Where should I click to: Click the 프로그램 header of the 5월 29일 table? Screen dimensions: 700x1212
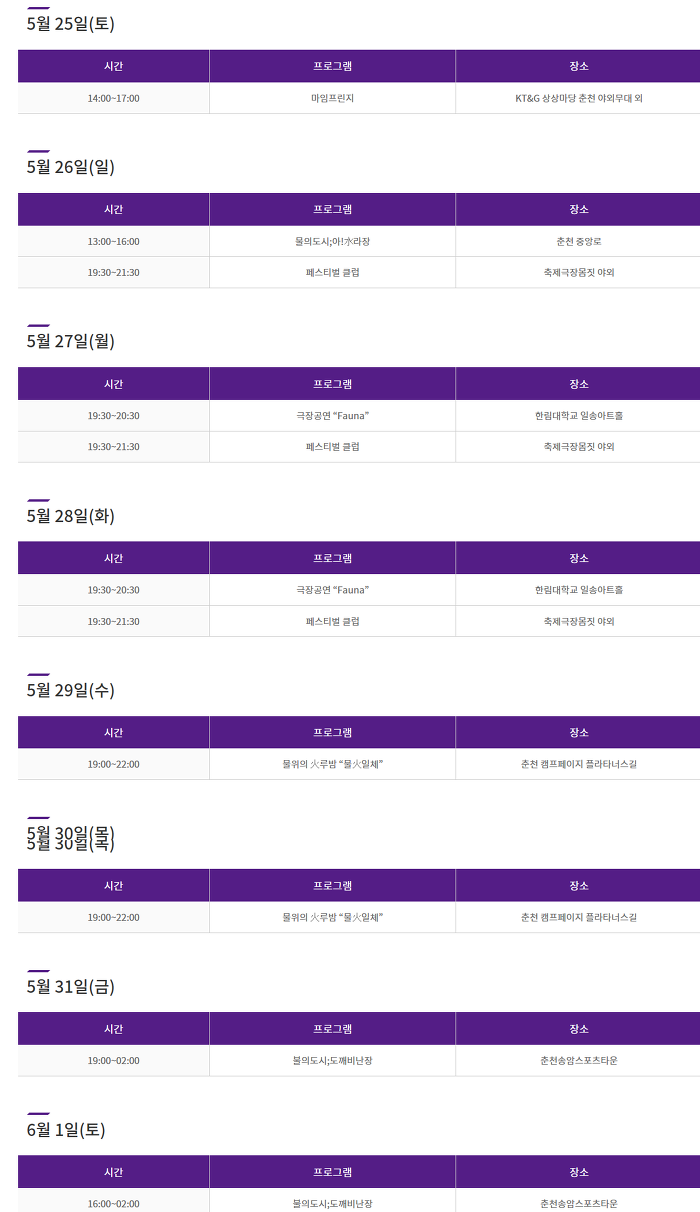tap(332, 732)
